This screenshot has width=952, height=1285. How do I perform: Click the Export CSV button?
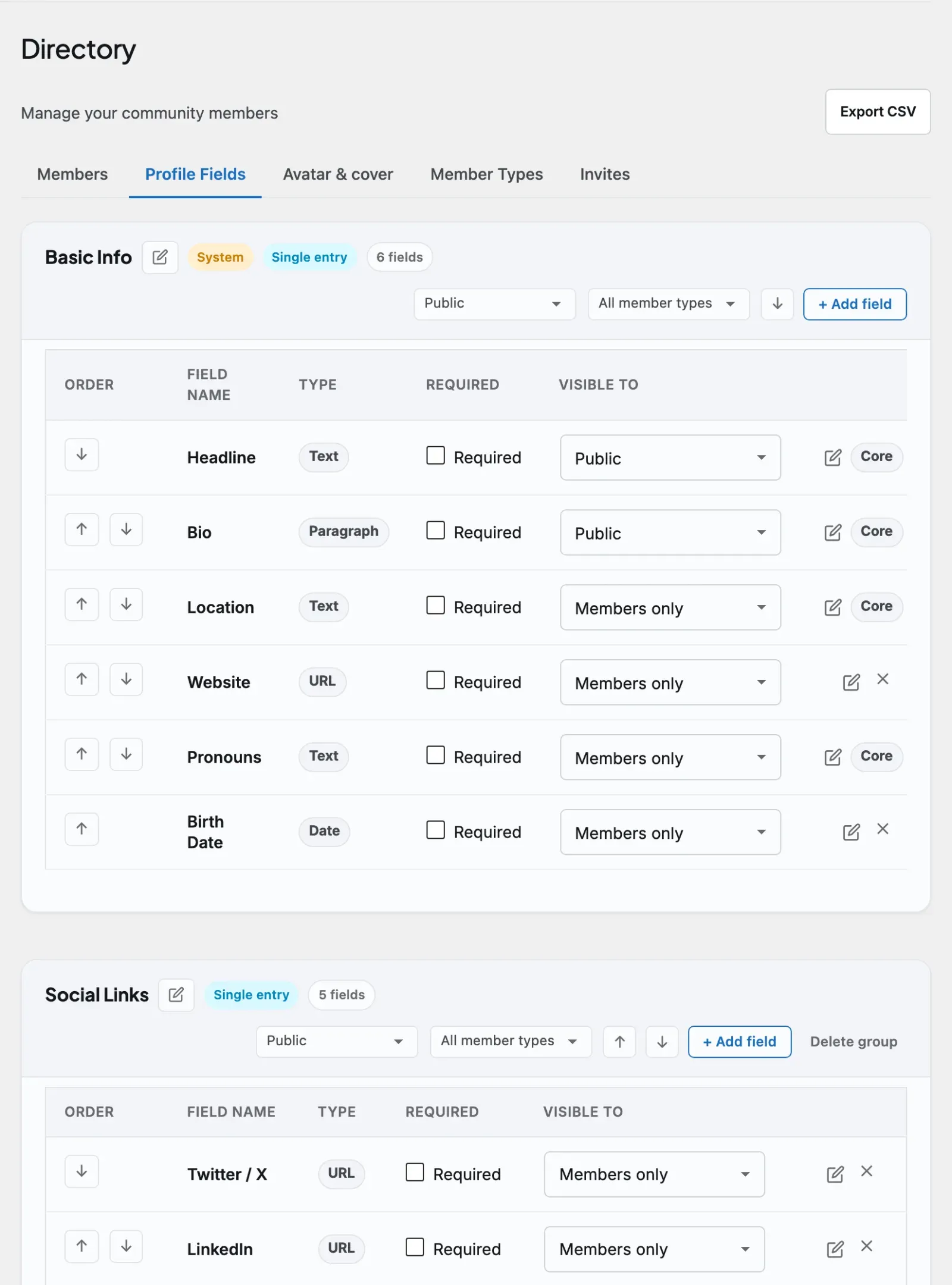(878, 112)
